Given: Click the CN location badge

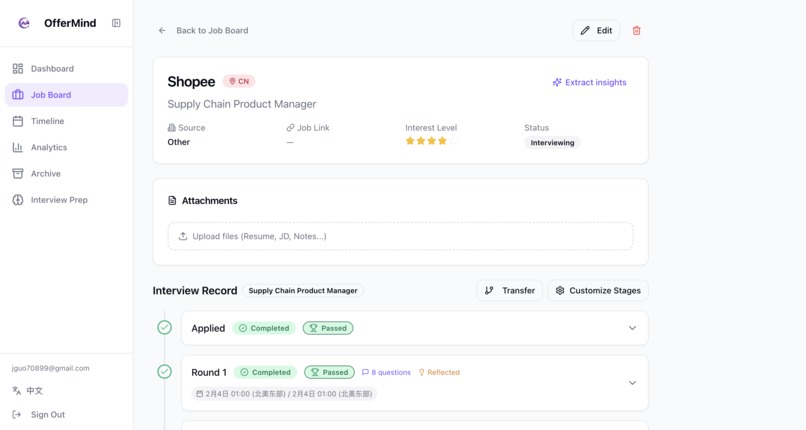Looking at the screenshot, I should tap(239, 81).
